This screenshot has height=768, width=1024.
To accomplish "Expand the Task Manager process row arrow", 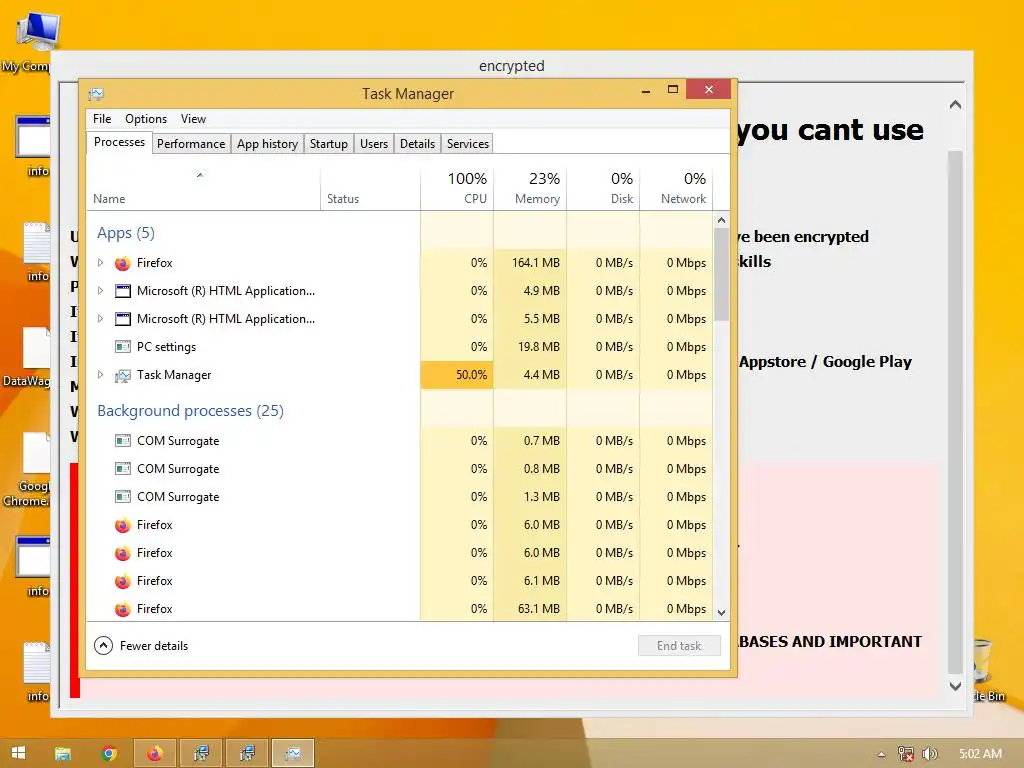I will 100,375.
